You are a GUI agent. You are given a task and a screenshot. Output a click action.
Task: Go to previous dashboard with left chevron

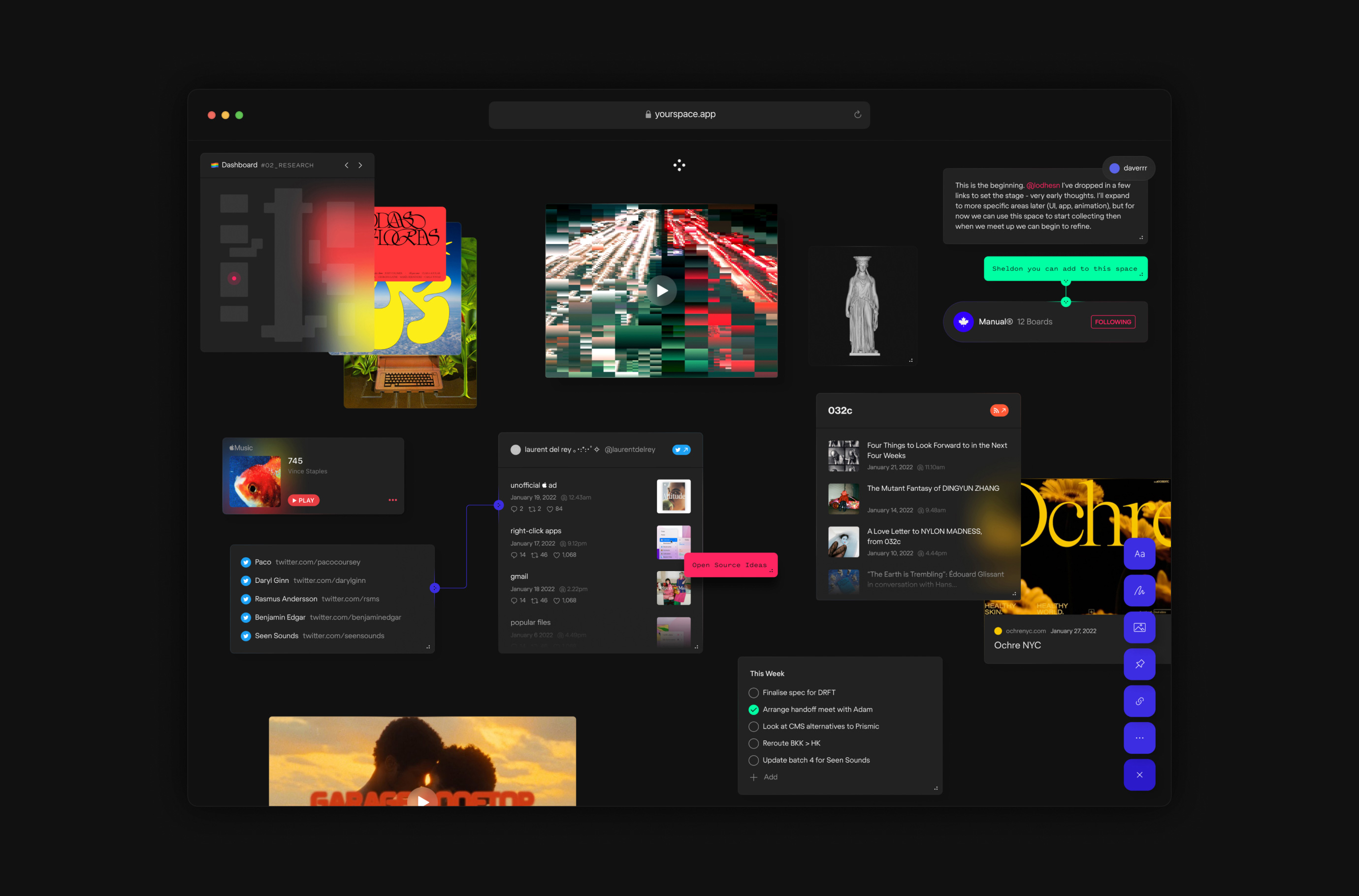pyautogui.click(x=346, y=165)
